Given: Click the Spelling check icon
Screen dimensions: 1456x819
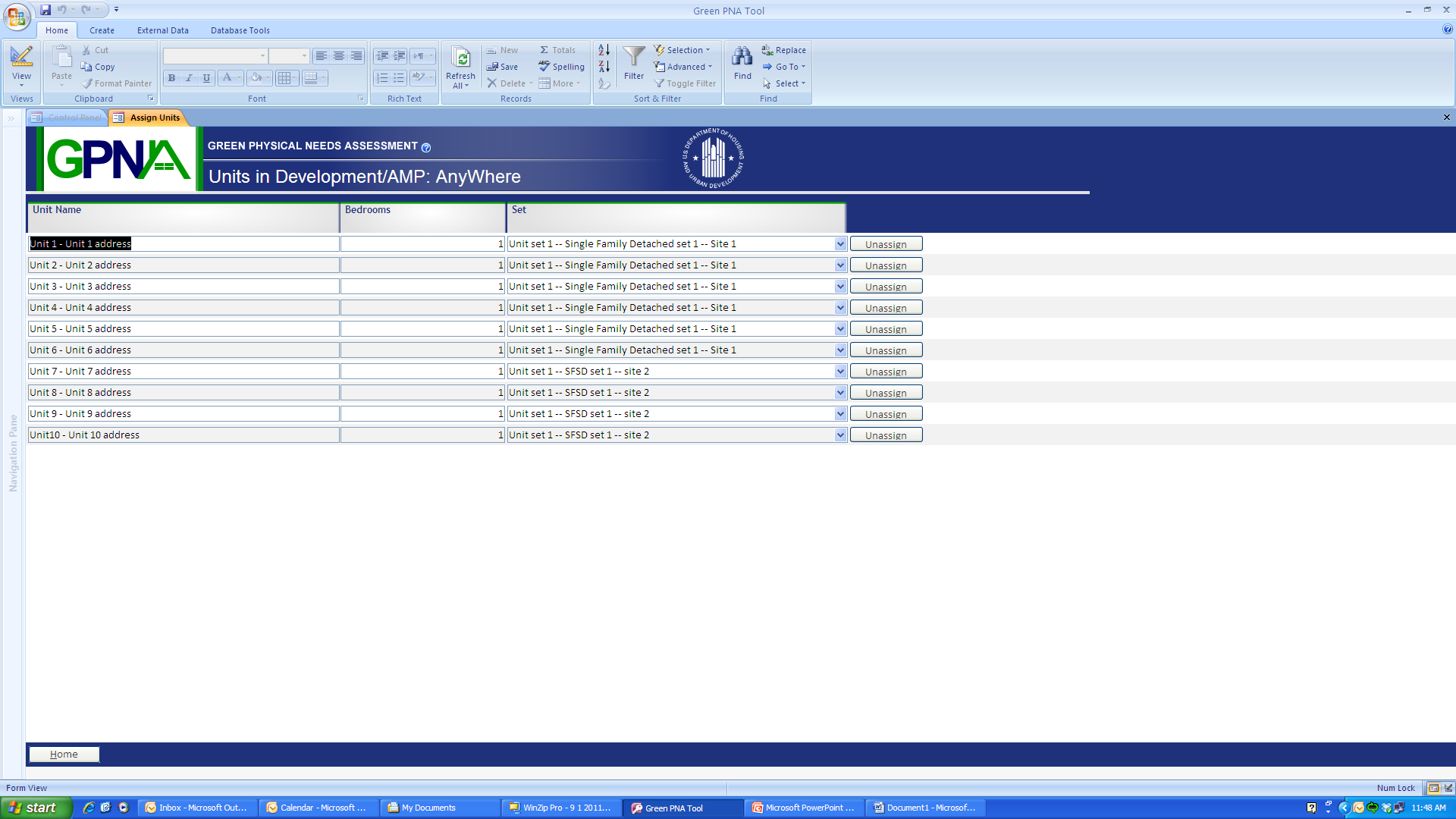Looking at the screenshot, I should click(544, 67).
